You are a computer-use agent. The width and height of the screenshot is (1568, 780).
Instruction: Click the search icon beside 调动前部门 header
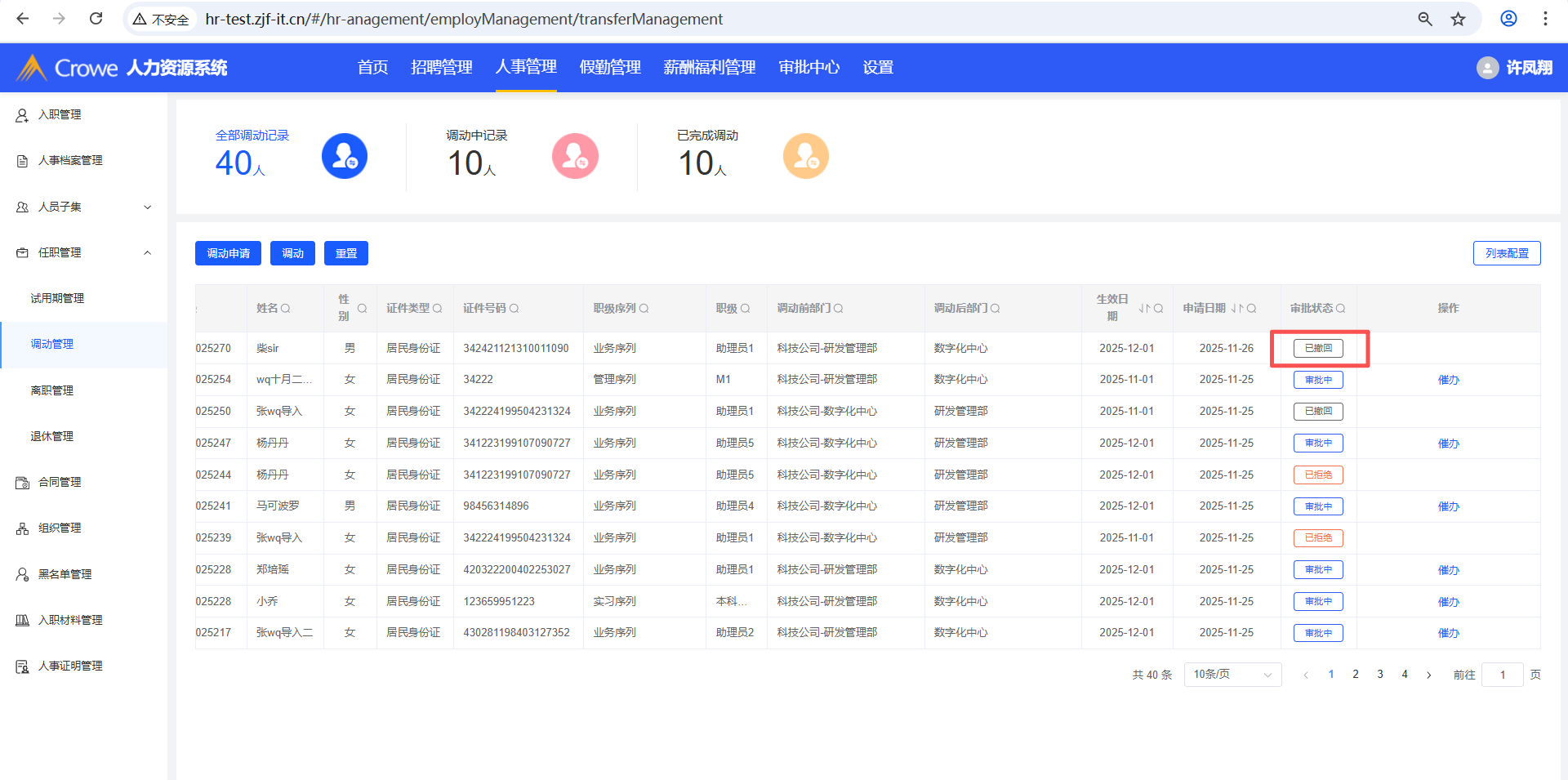pos(839,309)
